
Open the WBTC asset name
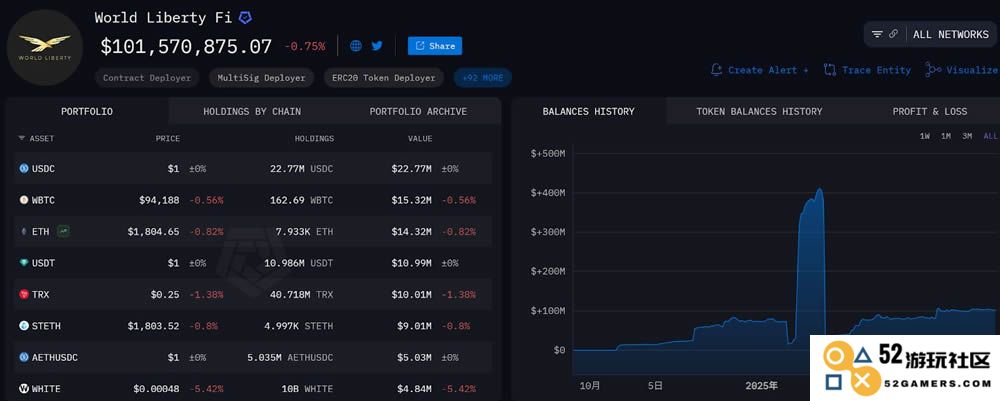(x=43, y=200)
